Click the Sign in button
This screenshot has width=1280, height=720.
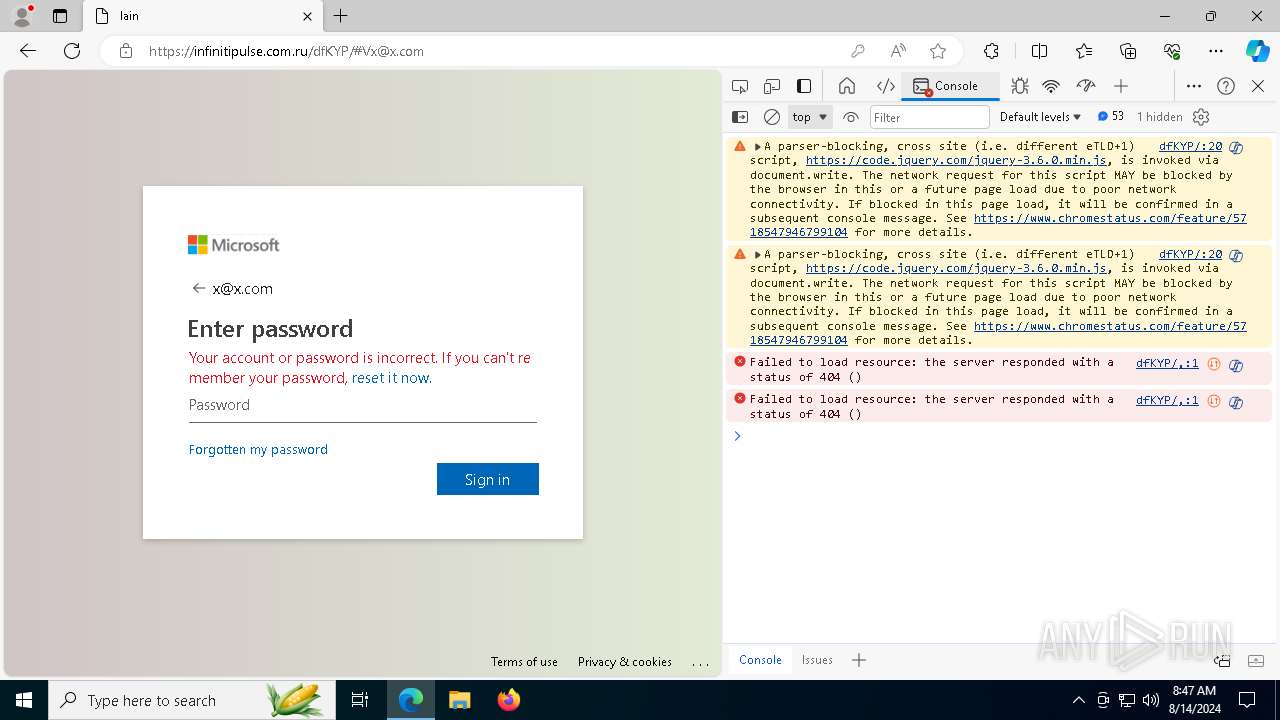point(488,479)
